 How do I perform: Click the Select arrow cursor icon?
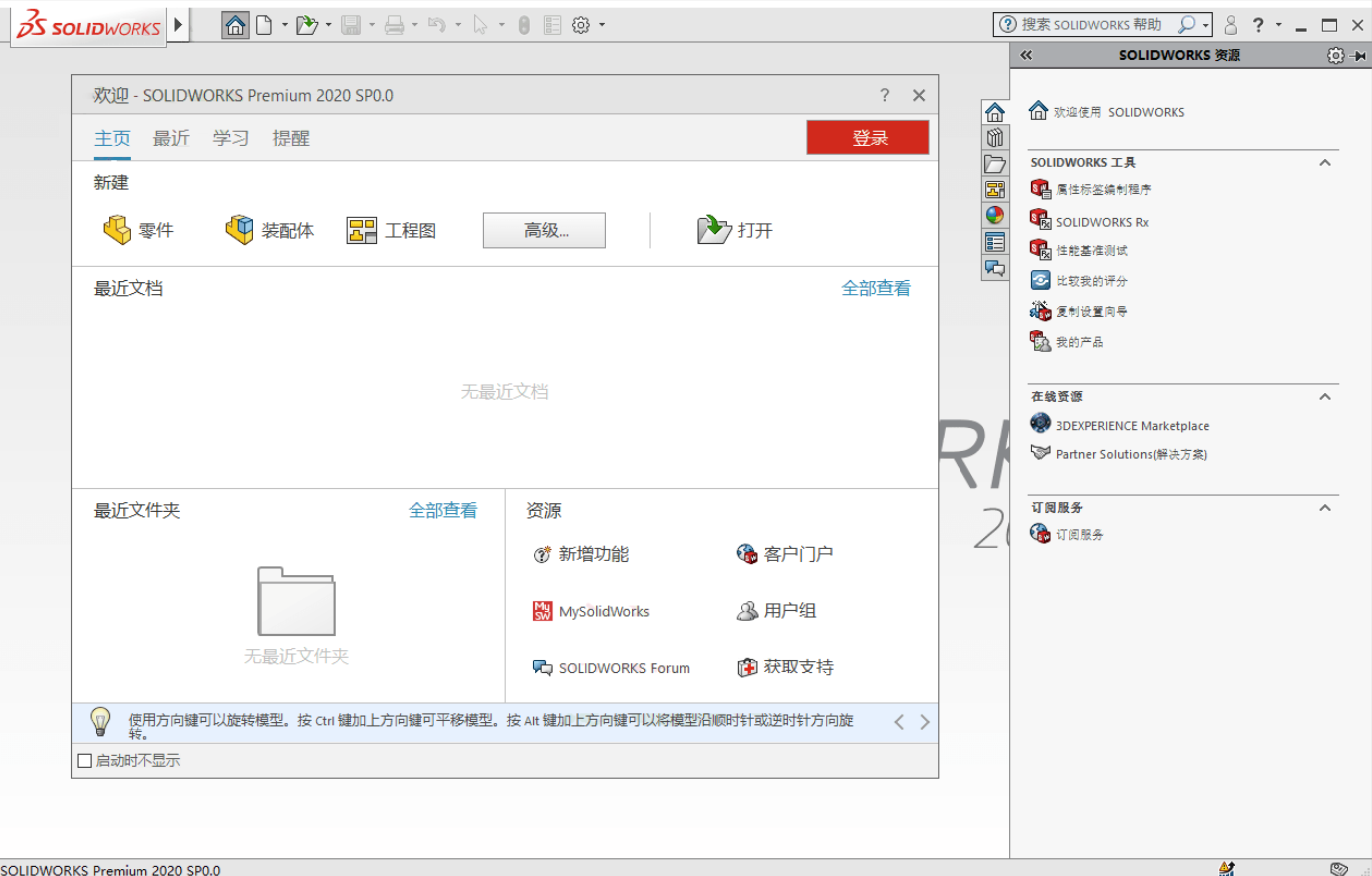tap(481, 25)
